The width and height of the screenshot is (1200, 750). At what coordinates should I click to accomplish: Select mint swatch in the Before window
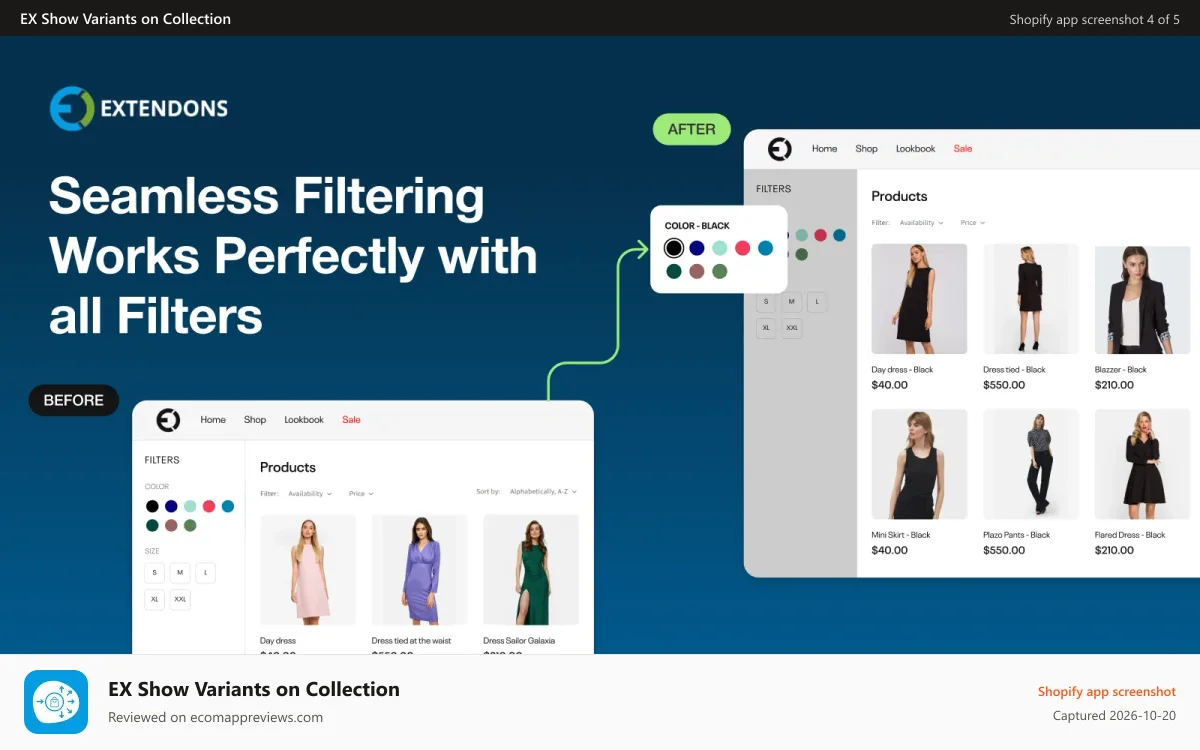[190, 507]
